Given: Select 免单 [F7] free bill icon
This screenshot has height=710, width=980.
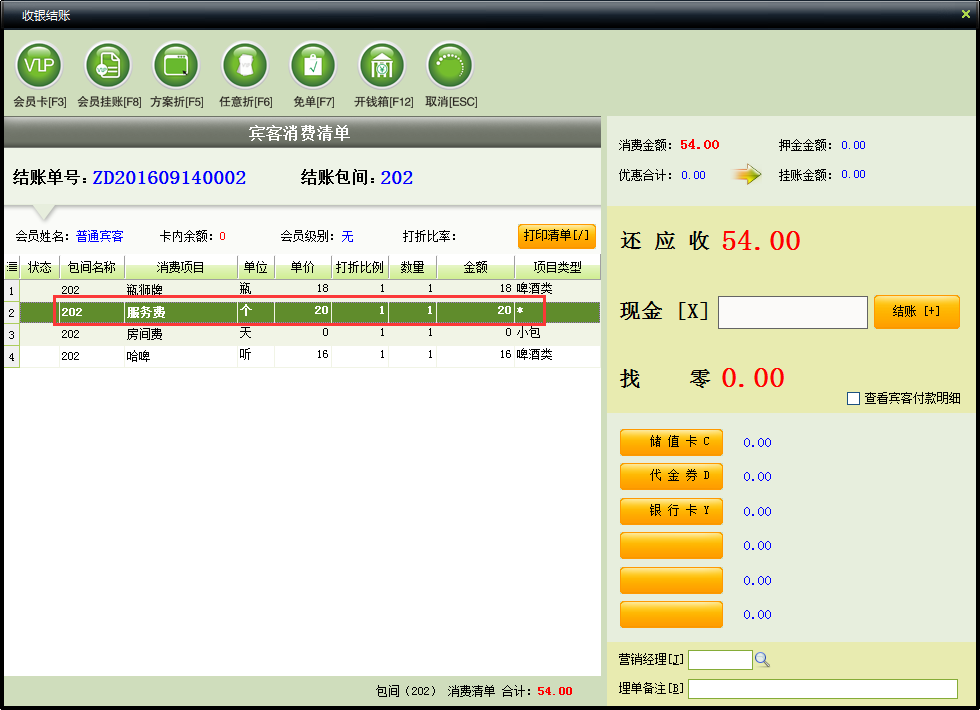Looking at the screenshot, I should [313, 66].
